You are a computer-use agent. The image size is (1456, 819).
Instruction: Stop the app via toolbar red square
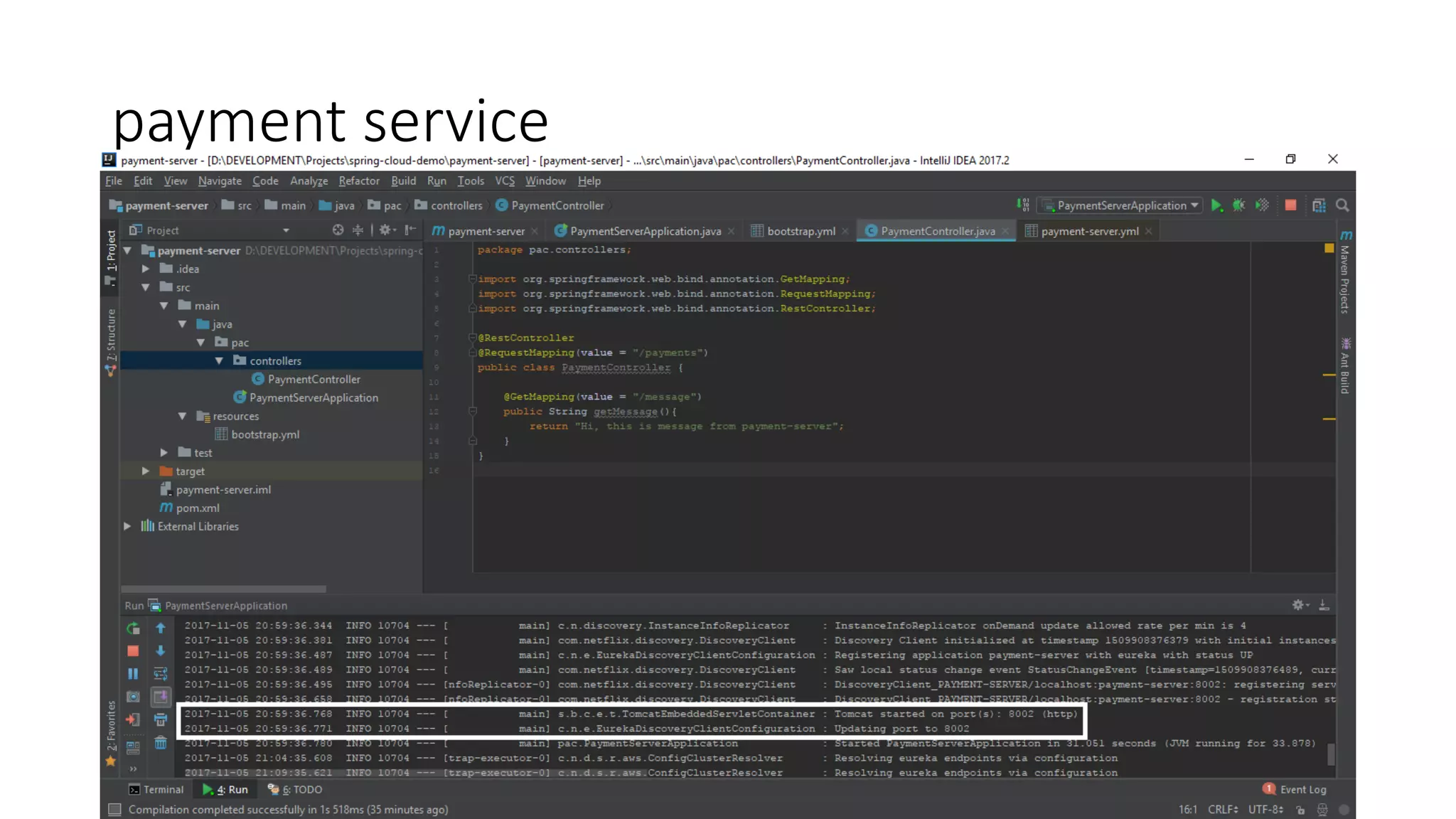pos(1291,205)
